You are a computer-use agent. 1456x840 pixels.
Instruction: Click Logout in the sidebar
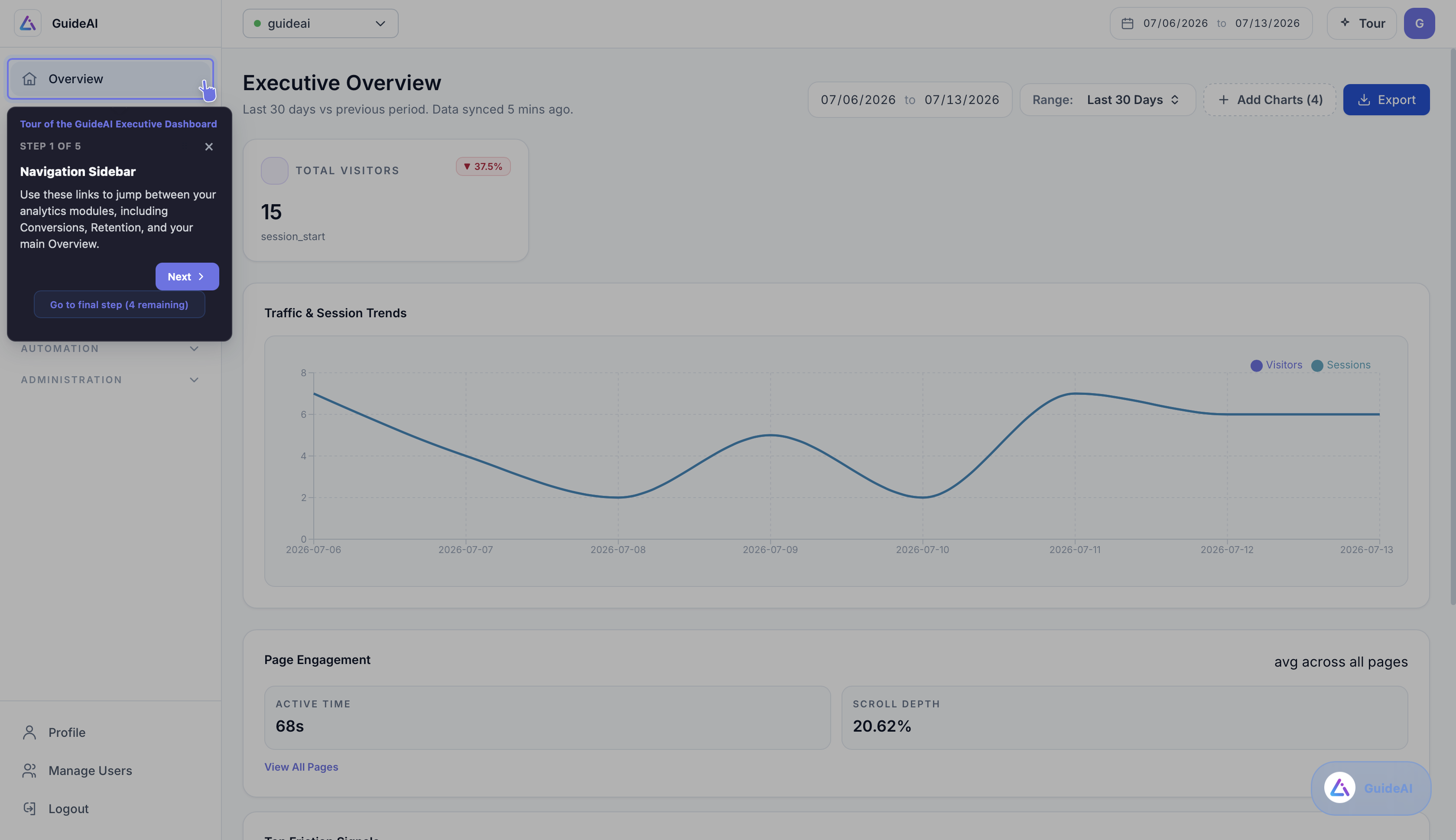pyautogui.click(x=110, y=808)
